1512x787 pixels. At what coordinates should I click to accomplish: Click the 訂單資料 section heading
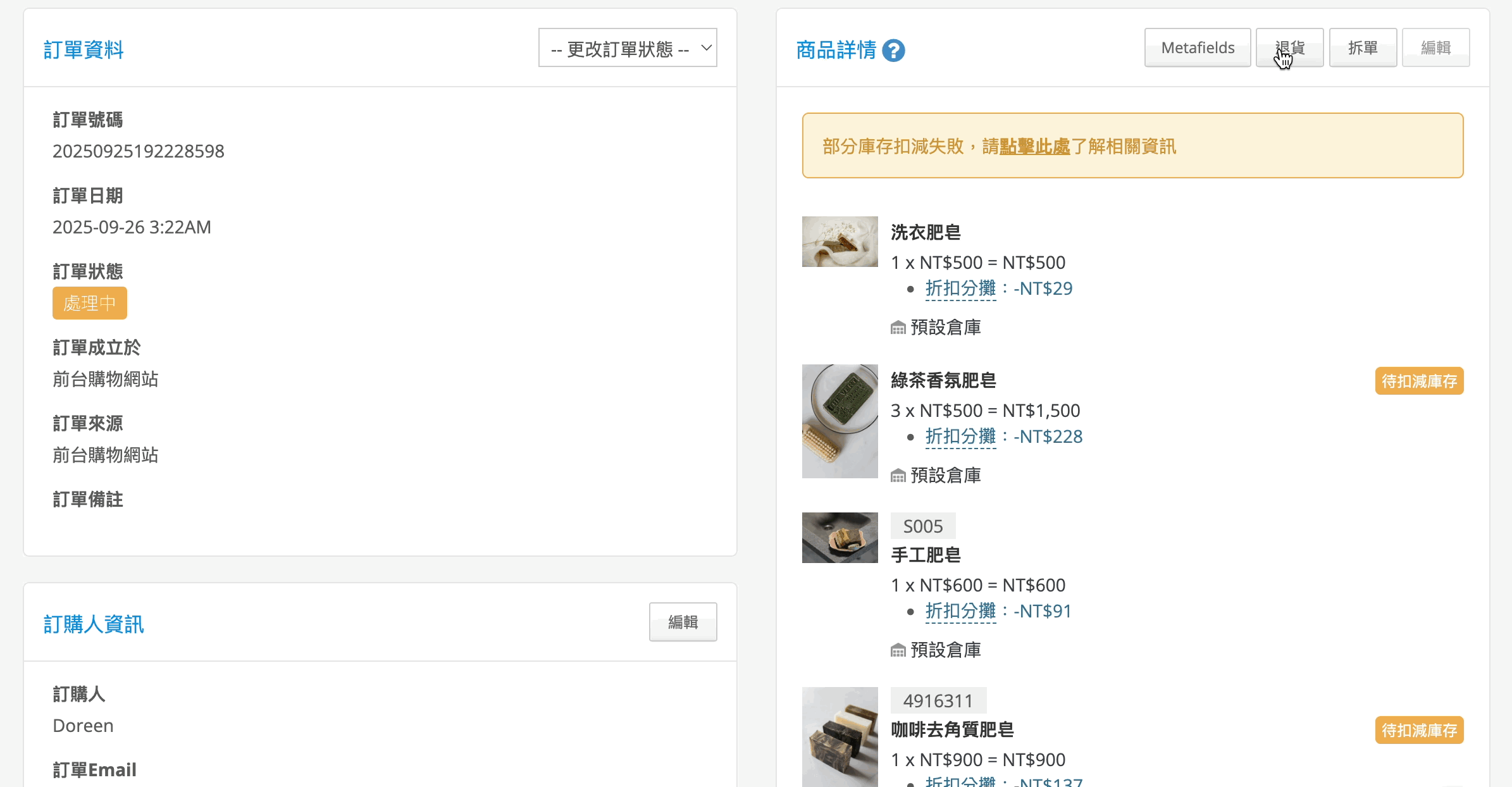point(84,50)
